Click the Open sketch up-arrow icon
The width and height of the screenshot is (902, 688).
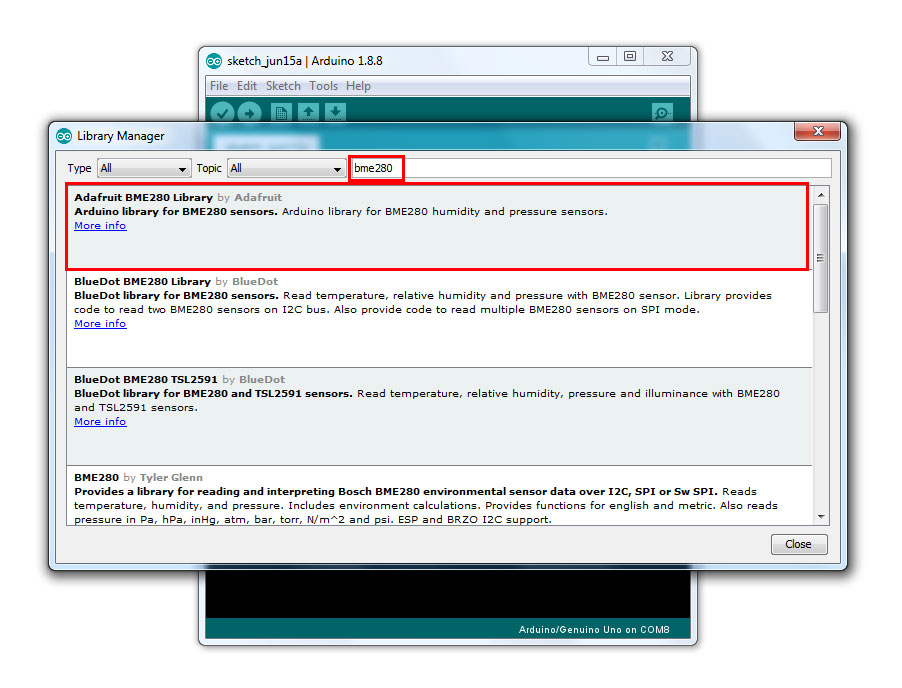[x=308, y=112]
